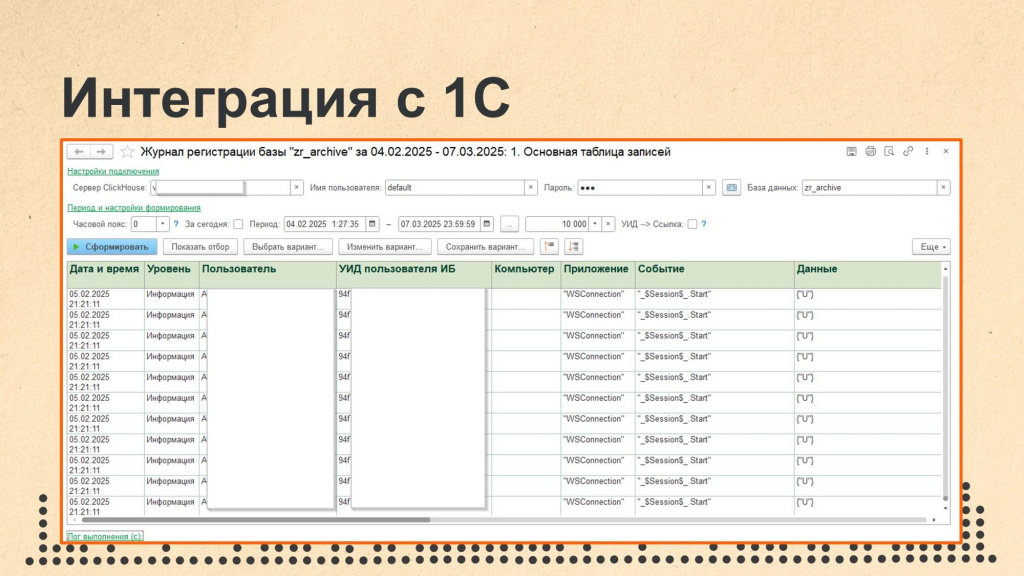Open the 10 000 record limit dropdown
Image resolution: width=1024 pixels, height=576 pixels.
[x=595, y=224]
